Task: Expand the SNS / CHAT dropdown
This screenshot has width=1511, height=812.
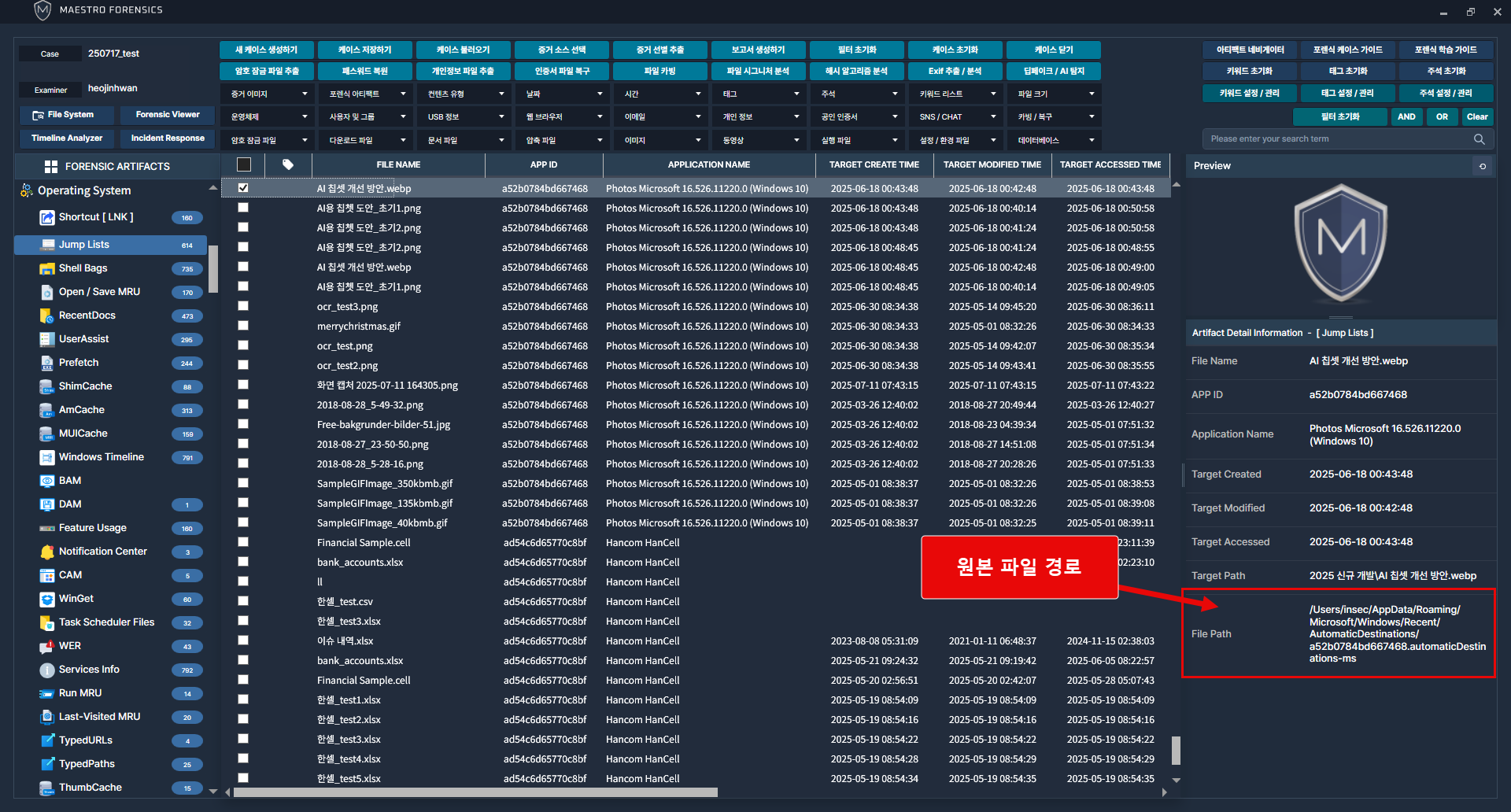Action: [x=956, y=117]
